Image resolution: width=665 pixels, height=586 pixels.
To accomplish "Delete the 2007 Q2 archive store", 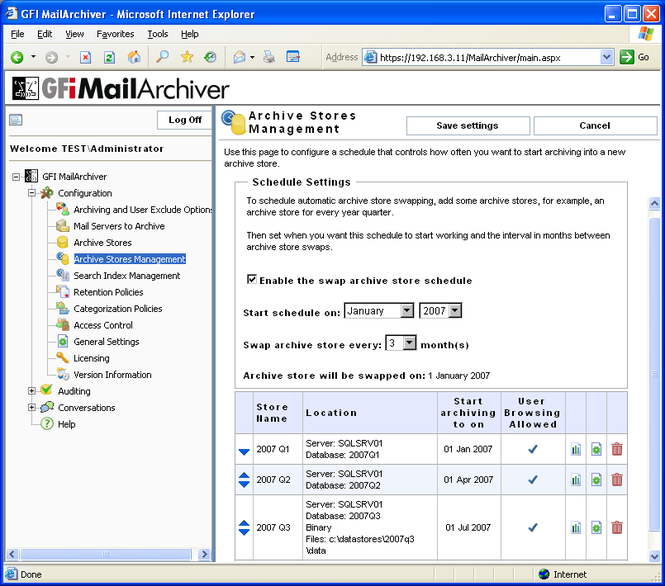I will [617, 480].
